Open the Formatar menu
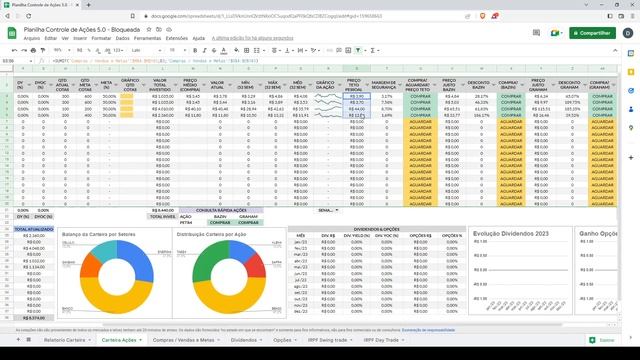Viewport: 640px width, 360px height. tap(101, 38)
